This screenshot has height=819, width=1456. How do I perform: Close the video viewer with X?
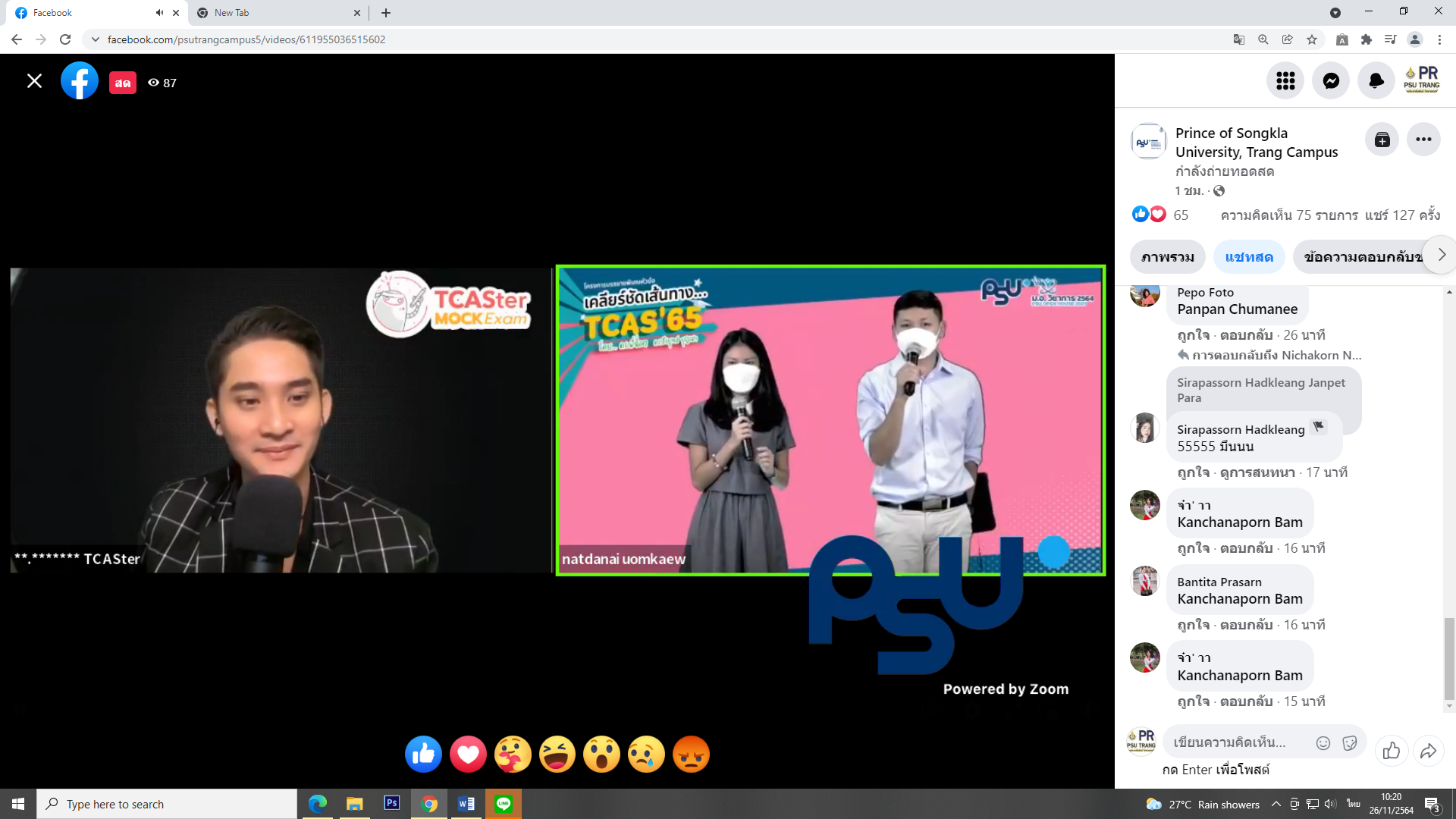(34, 81)
